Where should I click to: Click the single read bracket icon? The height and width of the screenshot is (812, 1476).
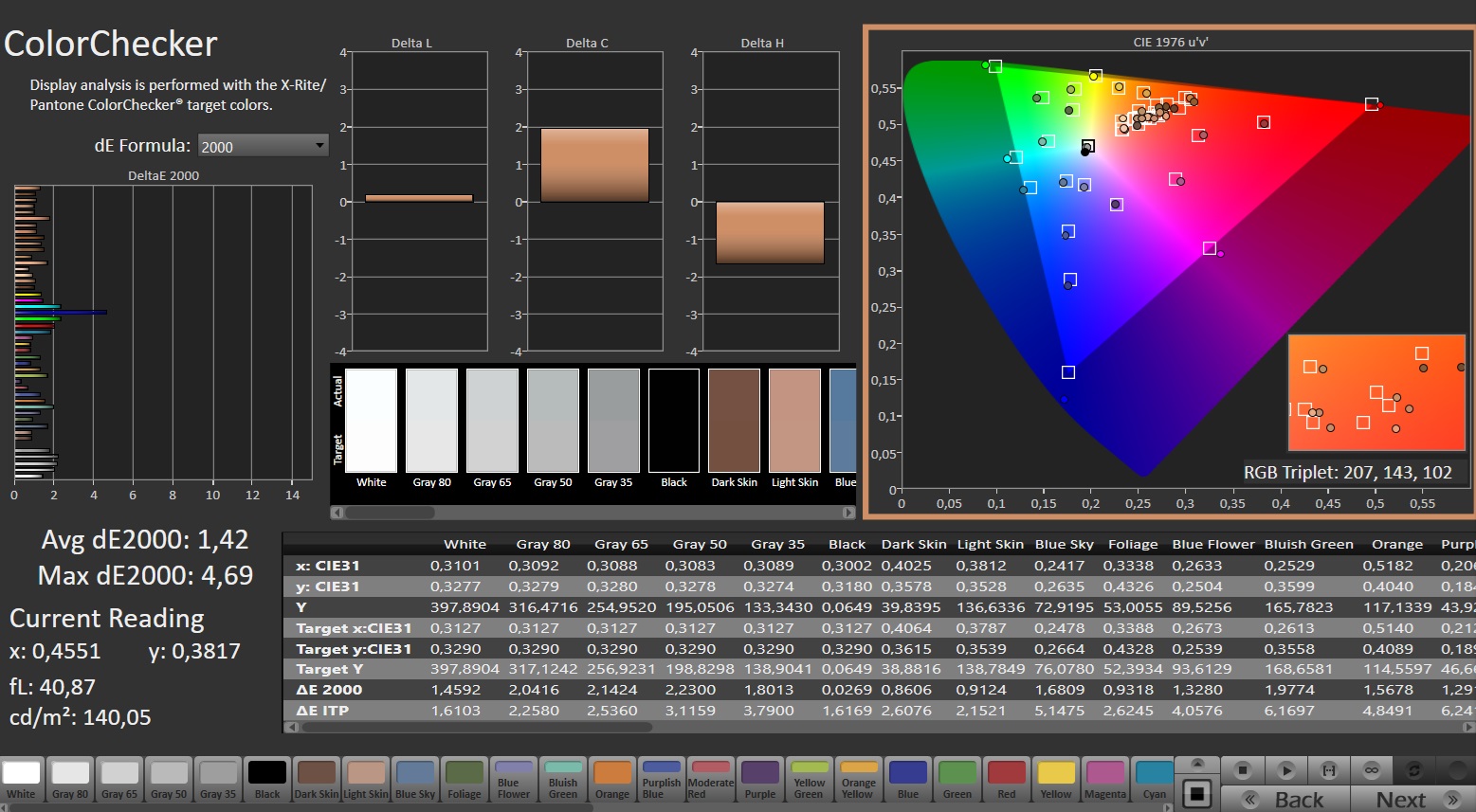[1329, 770]
